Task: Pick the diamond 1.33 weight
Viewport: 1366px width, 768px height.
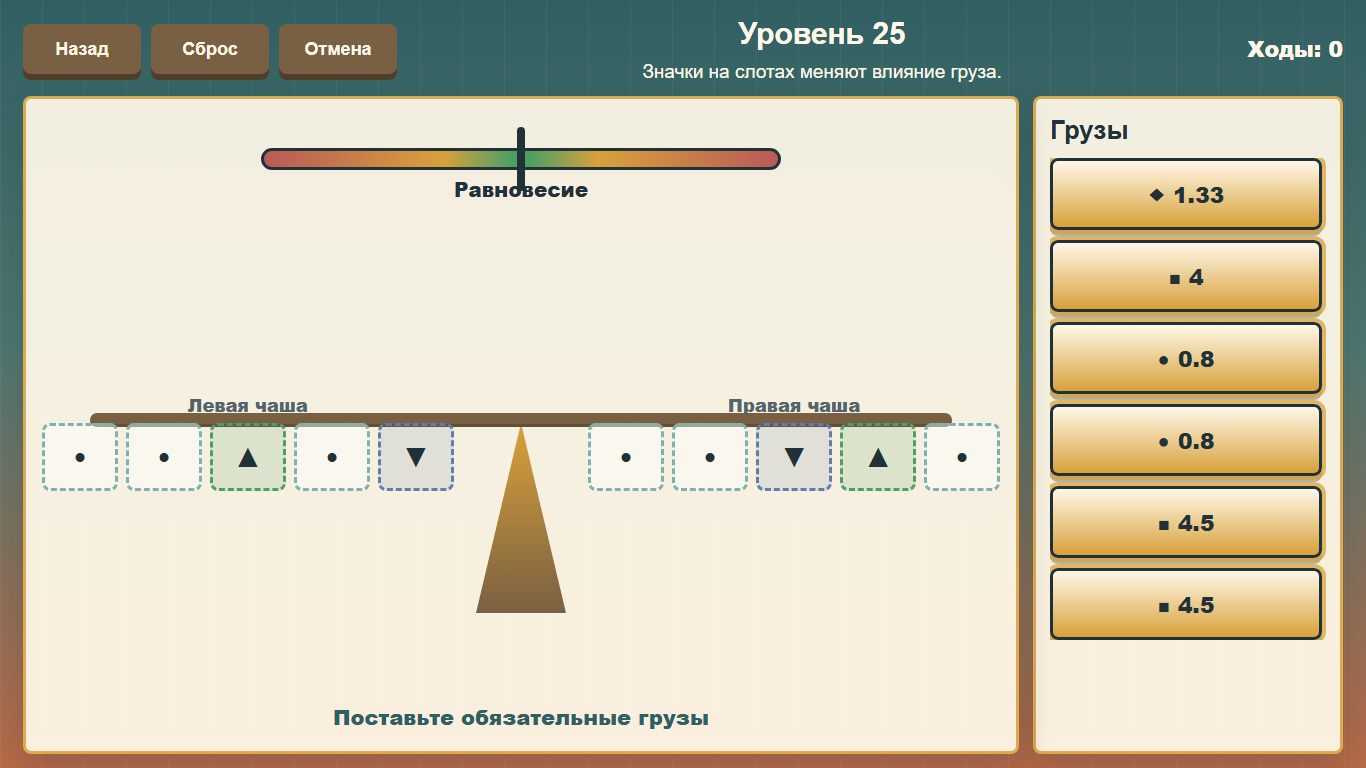Action: click(x=1186, y=195)
